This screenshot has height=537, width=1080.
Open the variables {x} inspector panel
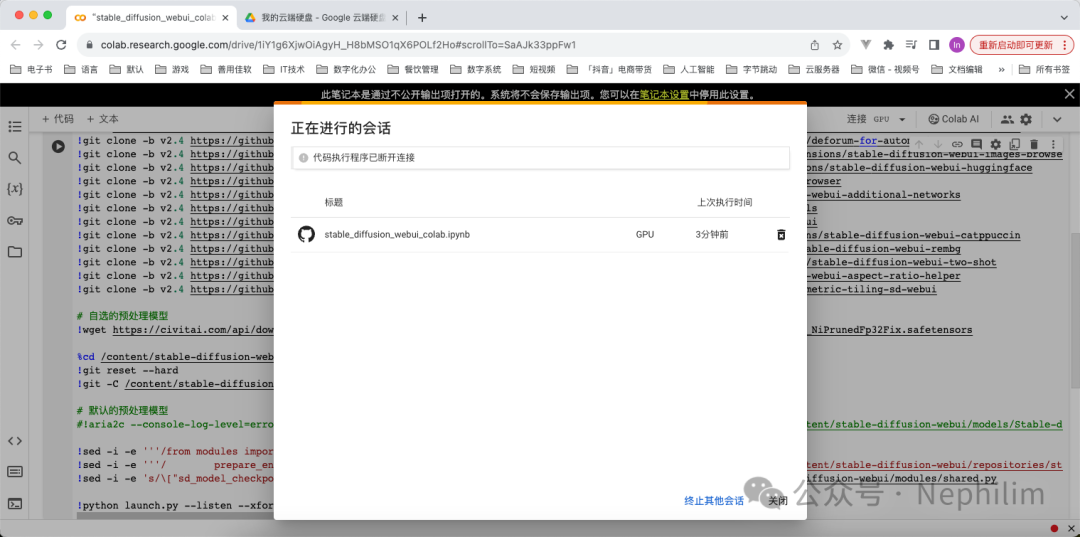click(14, 189)
